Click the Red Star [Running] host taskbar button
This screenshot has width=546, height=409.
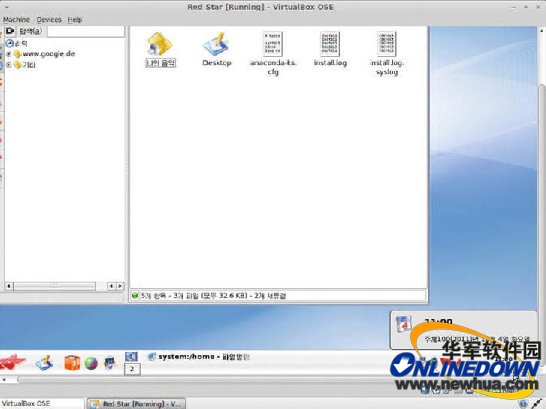pyautogui.click(x=136, y=404)
